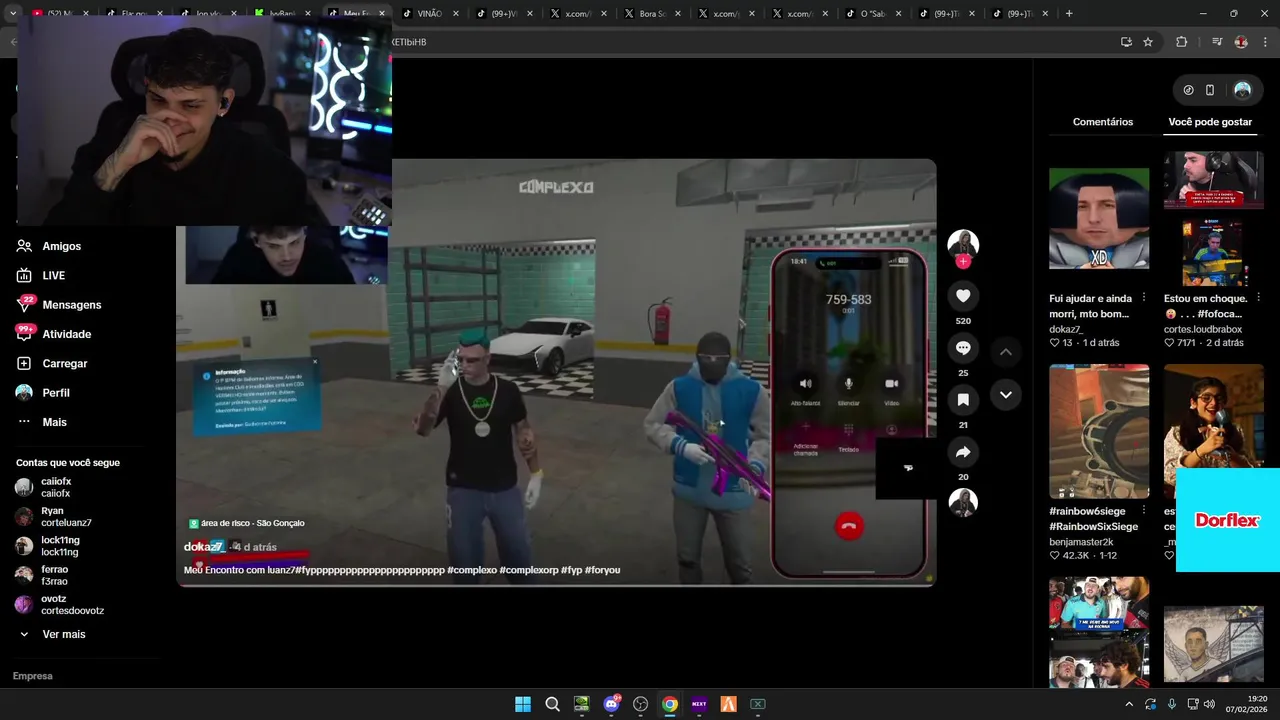Open the #rainbow6siege video thumbnail
The height and width of the screenshot is (720, 1280).
[1099, 432]
